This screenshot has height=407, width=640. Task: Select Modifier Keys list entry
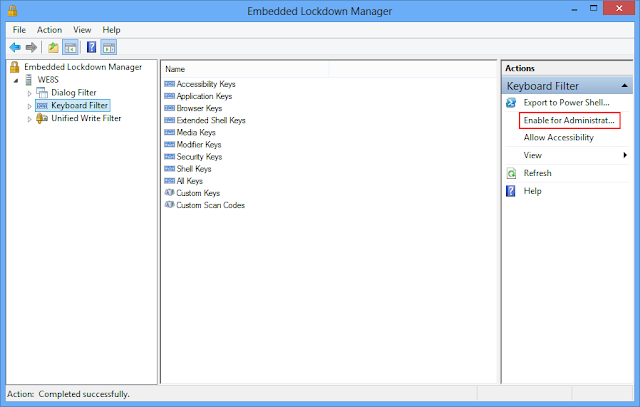click(199, 145)
